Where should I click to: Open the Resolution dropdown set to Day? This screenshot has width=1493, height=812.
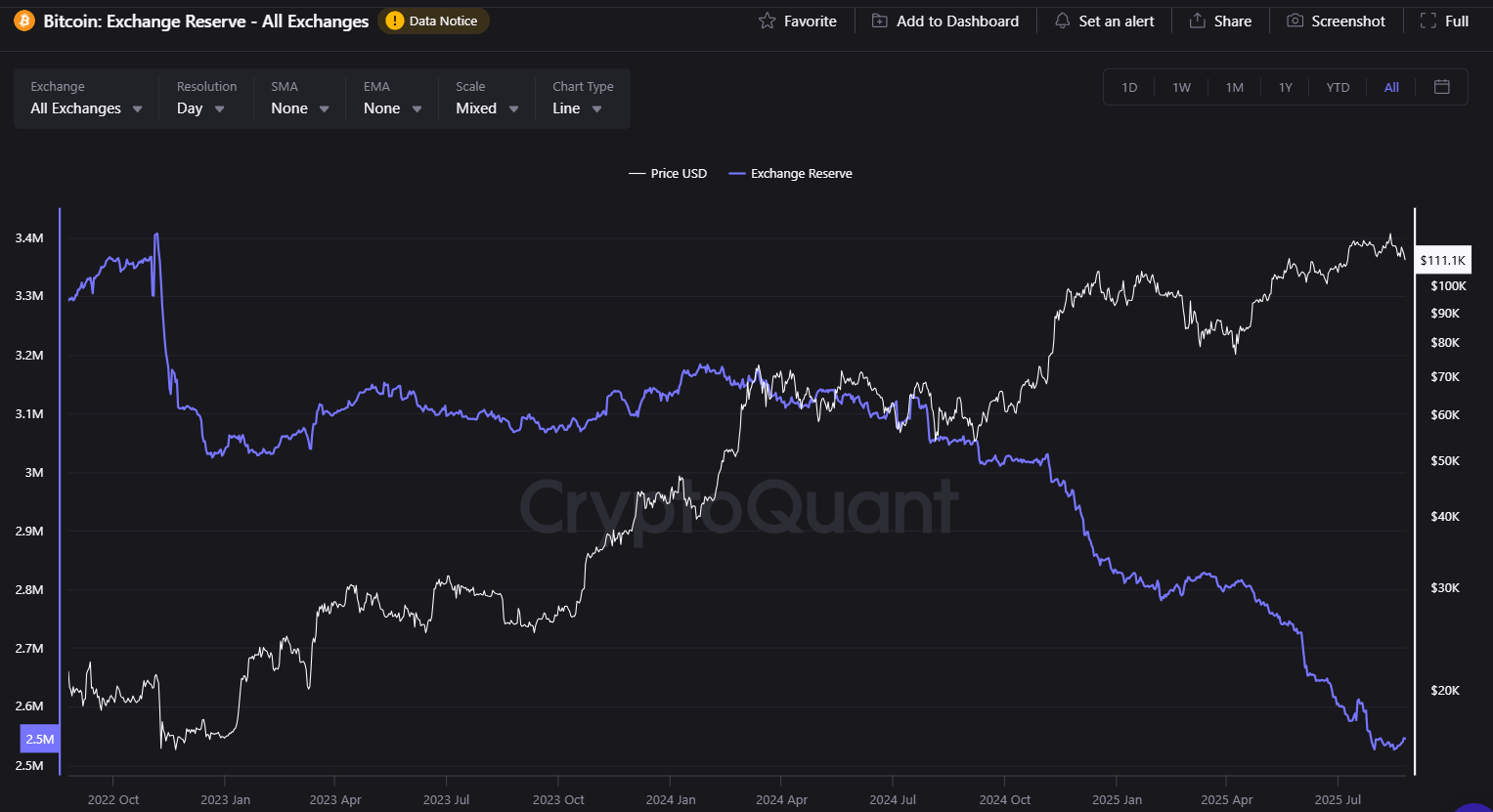click(x=200, y=108)
